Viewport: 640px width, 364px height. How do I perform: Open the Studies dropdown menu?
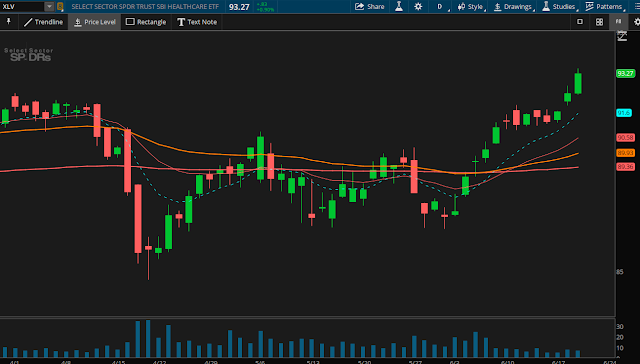[x=560, y=7]
